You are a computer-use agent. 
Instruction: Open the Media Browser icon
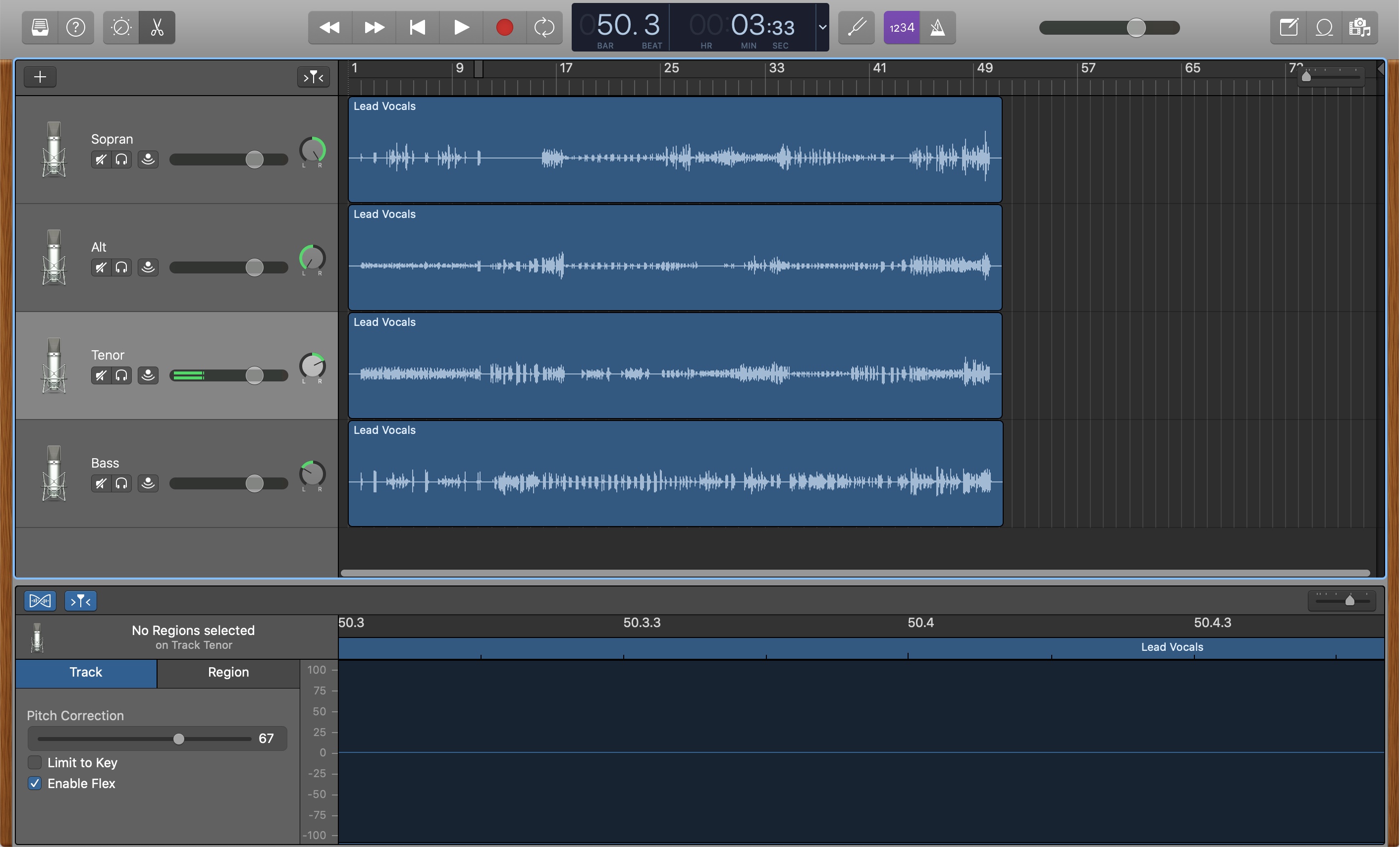point(1360,27)
